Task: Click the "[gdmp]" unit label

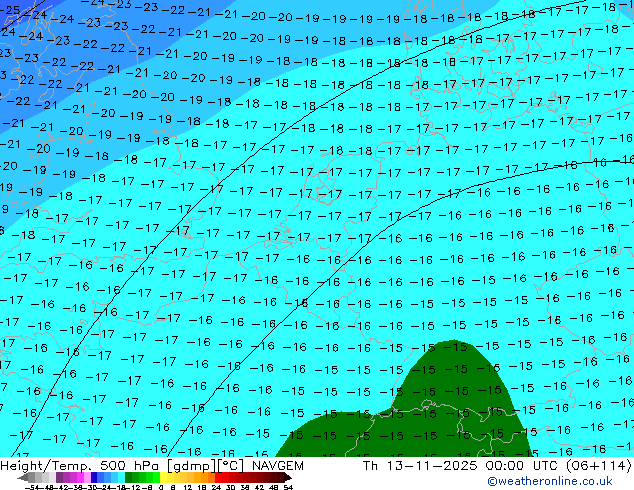Action: 192,466
